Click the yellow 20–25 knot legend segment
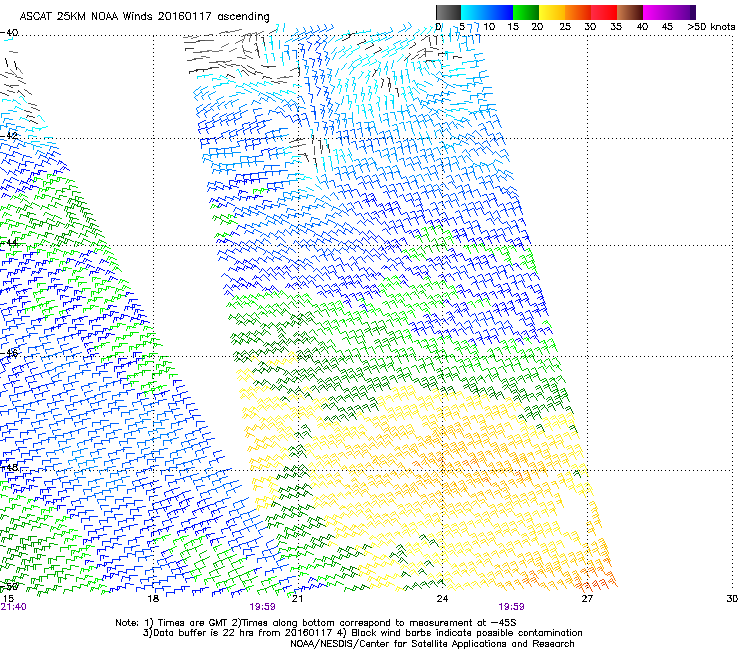This screenshot has height=650, width=740. point(552,12)
